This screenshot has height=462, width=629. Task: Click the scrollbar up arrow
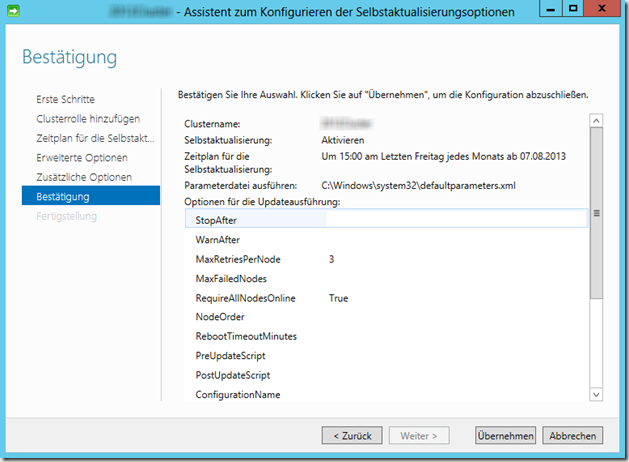(596, 121)
